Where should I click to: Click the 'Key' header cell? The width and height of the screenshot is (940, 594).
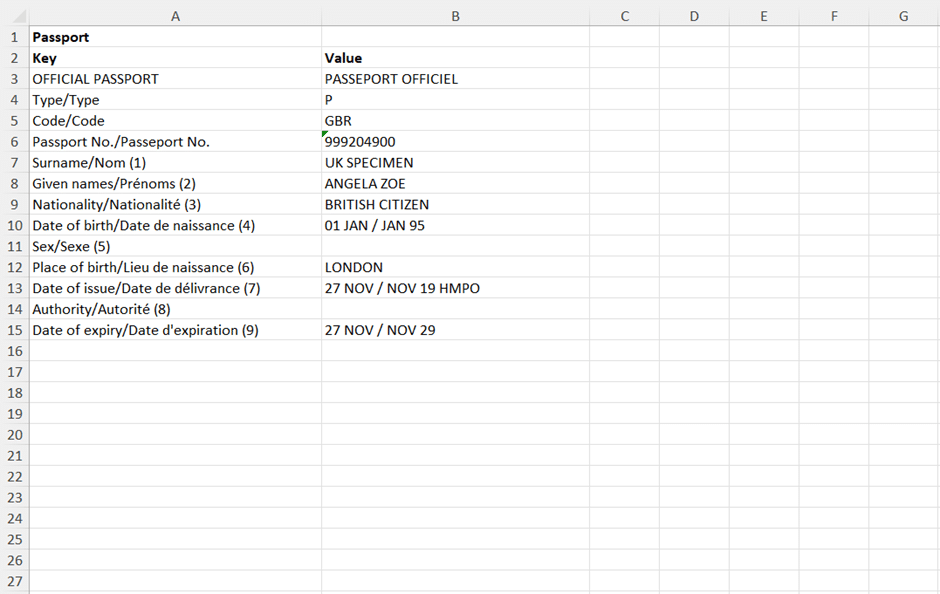tap(175, 58)
